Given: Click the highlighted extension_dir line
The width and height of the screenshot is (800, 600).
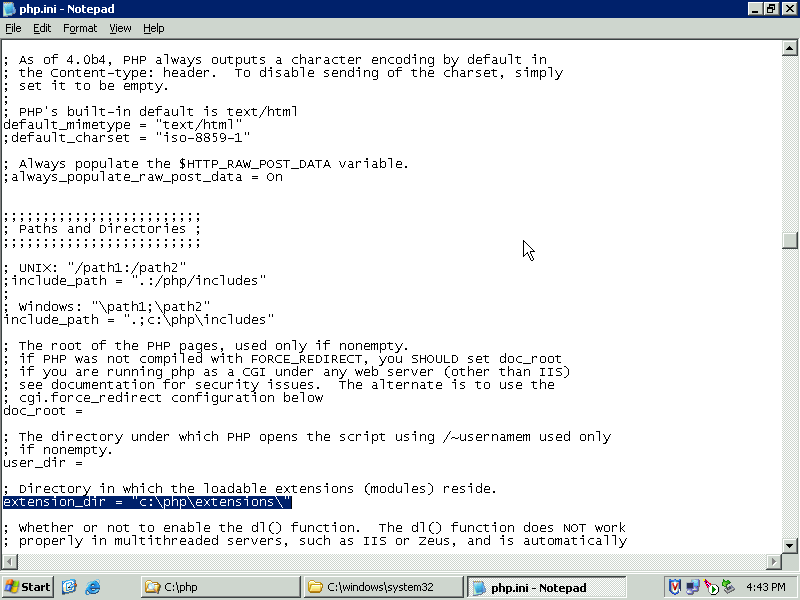Looking at the screenshot, I should coord(147,502).
